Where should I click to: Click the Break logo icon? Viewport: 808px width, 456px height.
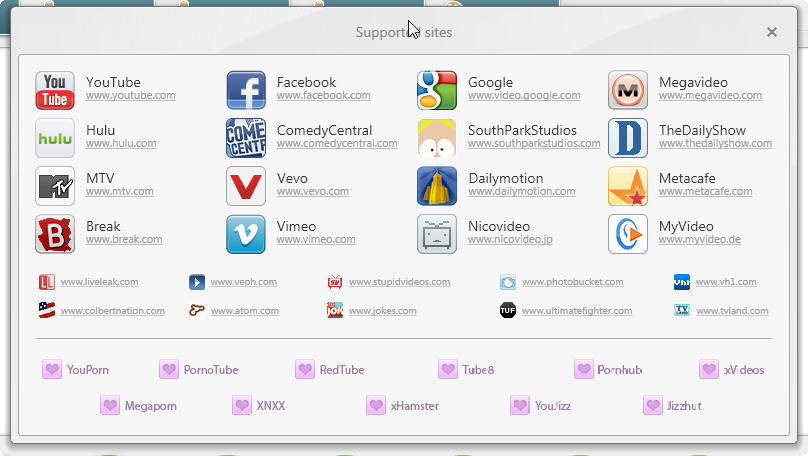pyautogui.click(x=55, y=234)
